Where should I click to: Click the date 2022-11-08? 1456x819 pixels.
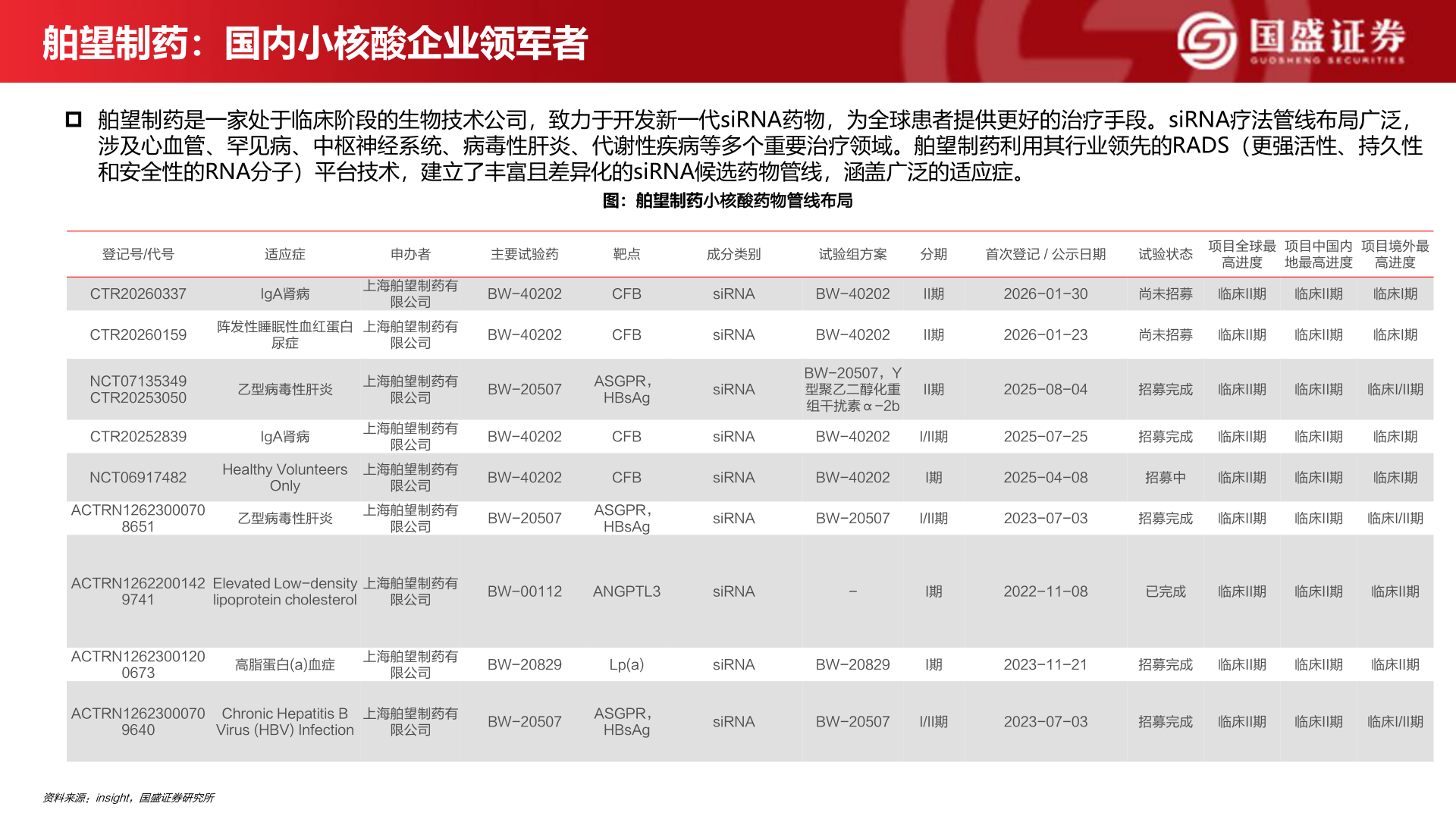pos(1046,591)
